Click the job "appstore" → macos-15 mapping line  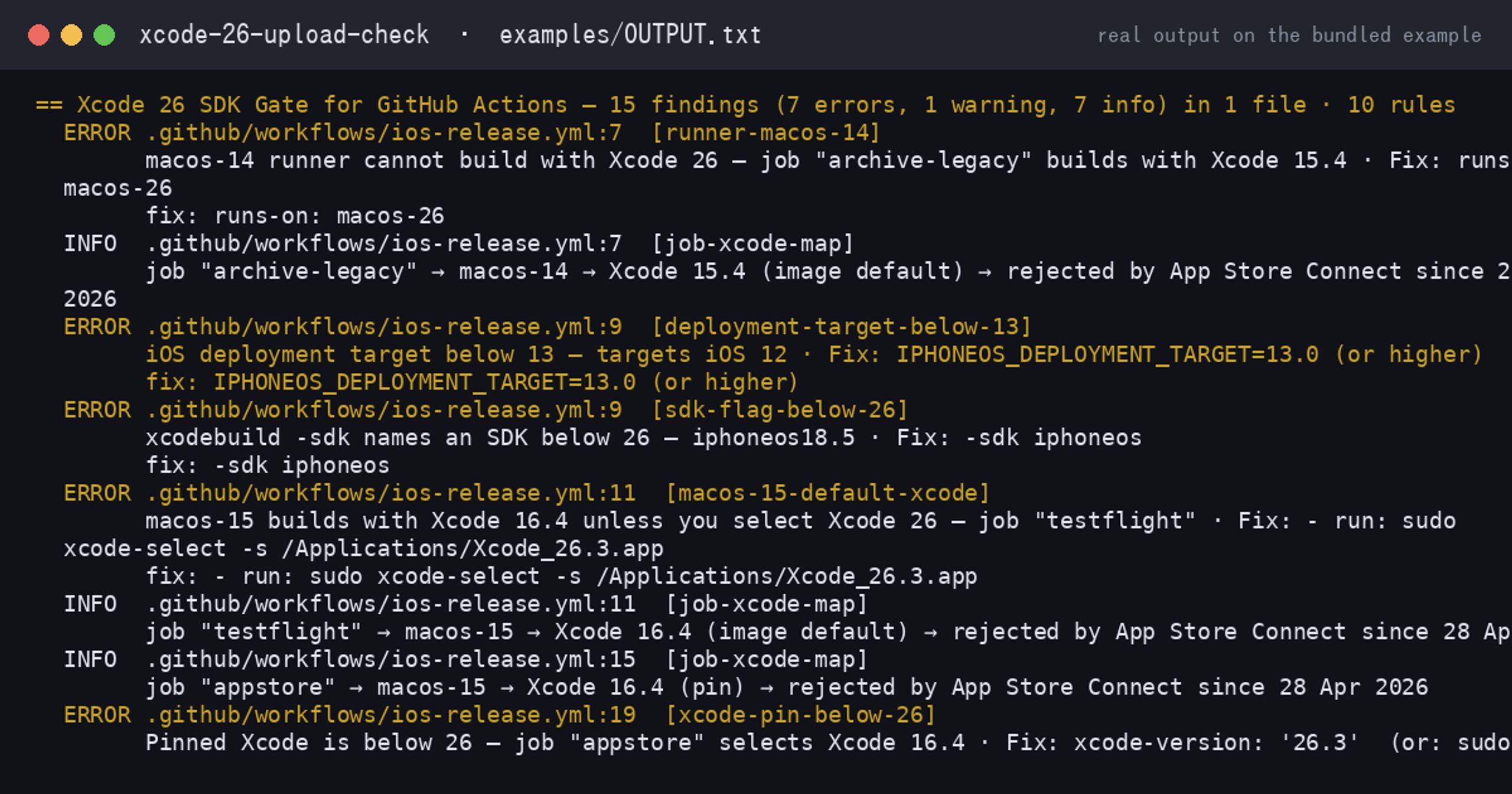[787, 688]
